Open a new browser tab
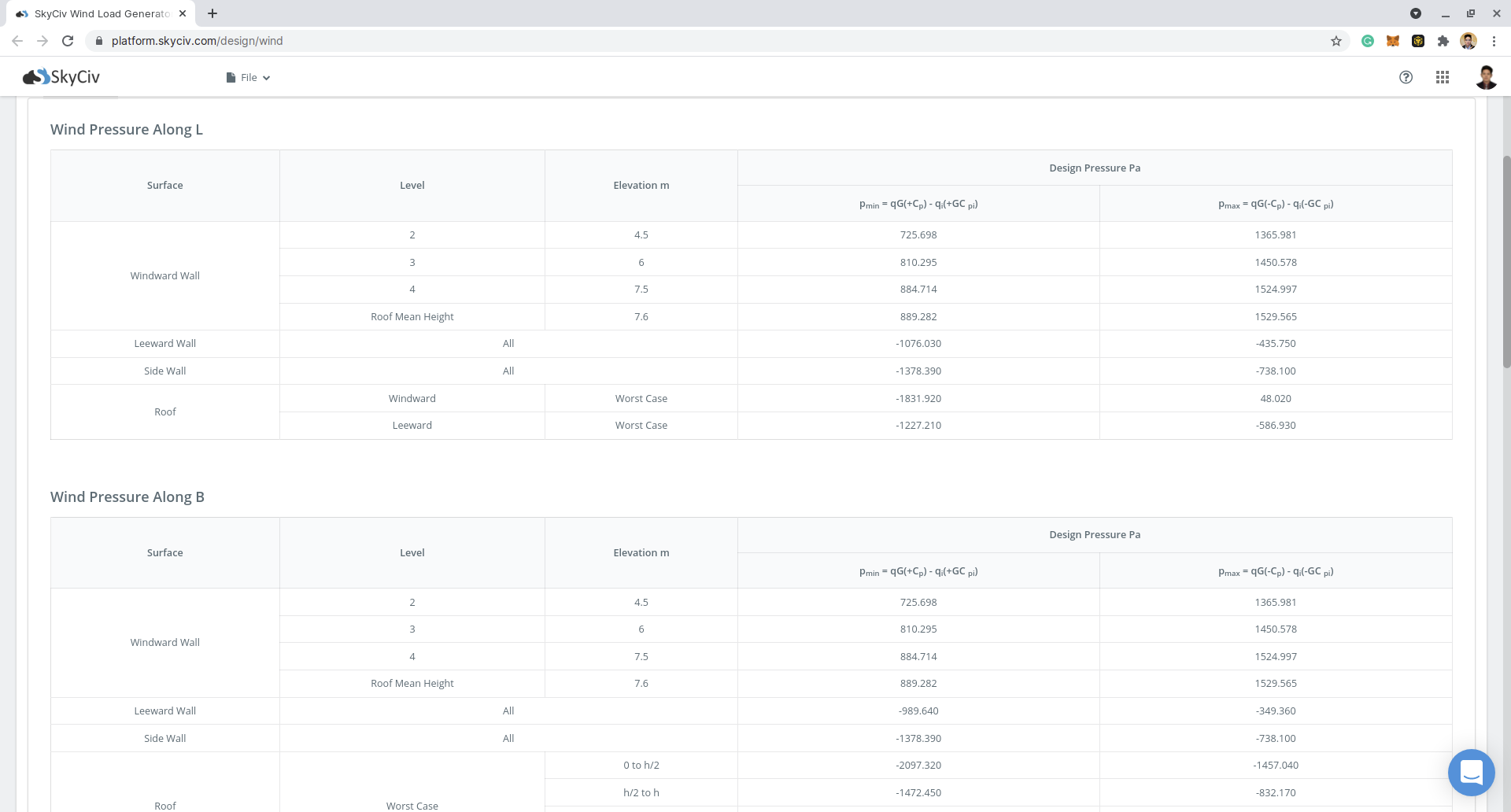This screenshot has height=812, width=1511. 212,13
